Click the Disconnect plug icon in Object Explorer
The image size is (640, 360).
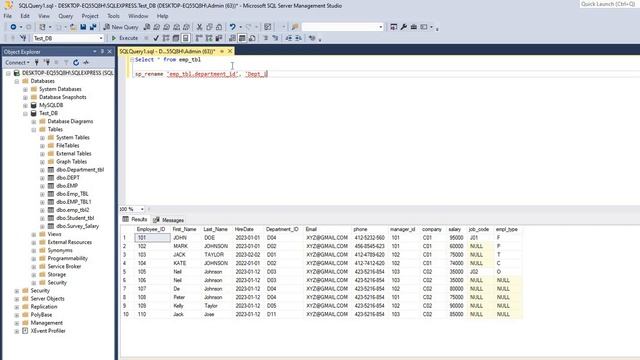coord(47,62)
